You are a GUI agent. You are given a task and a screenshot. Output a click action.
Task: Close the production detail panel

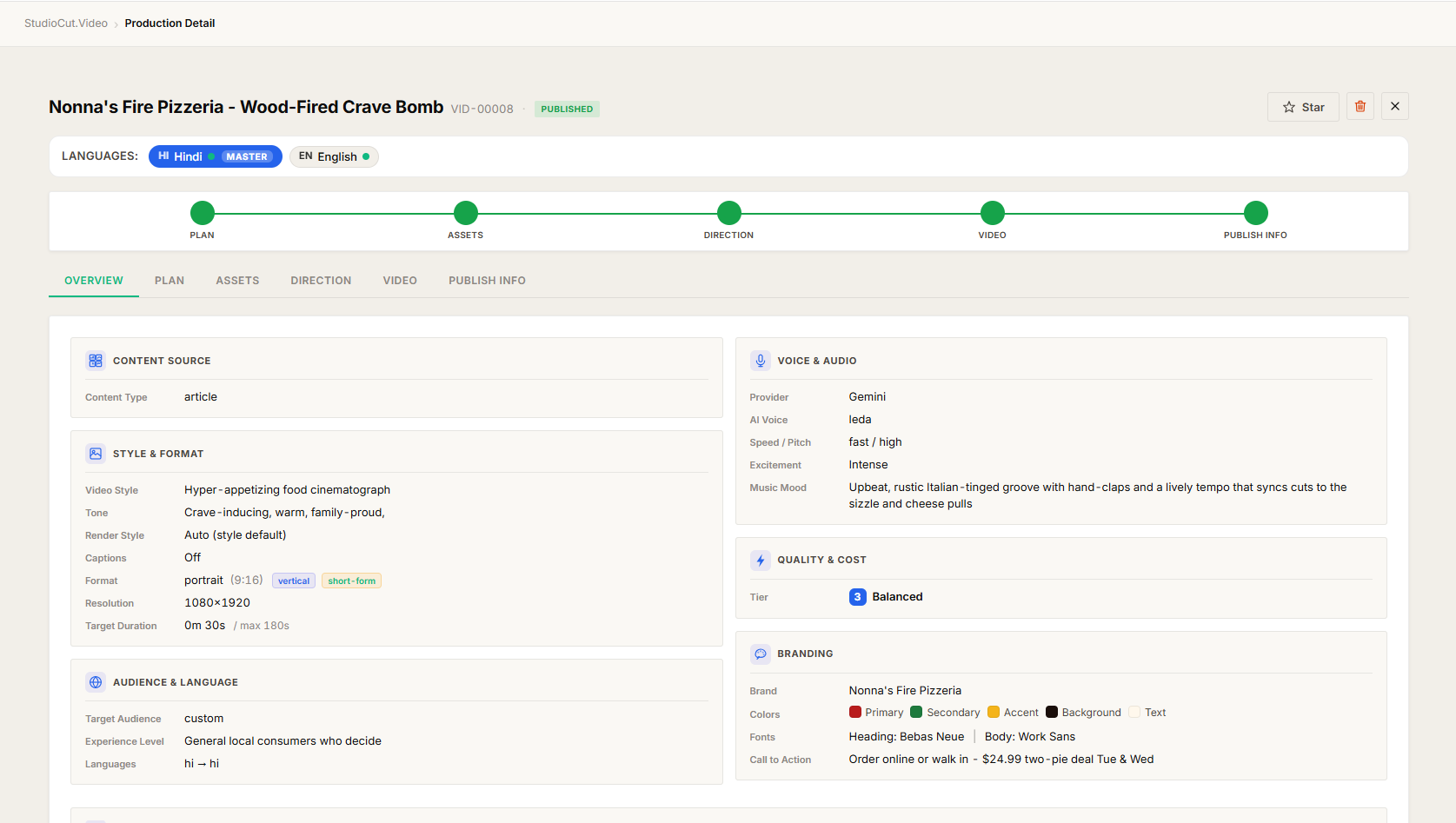point(1395,107)
